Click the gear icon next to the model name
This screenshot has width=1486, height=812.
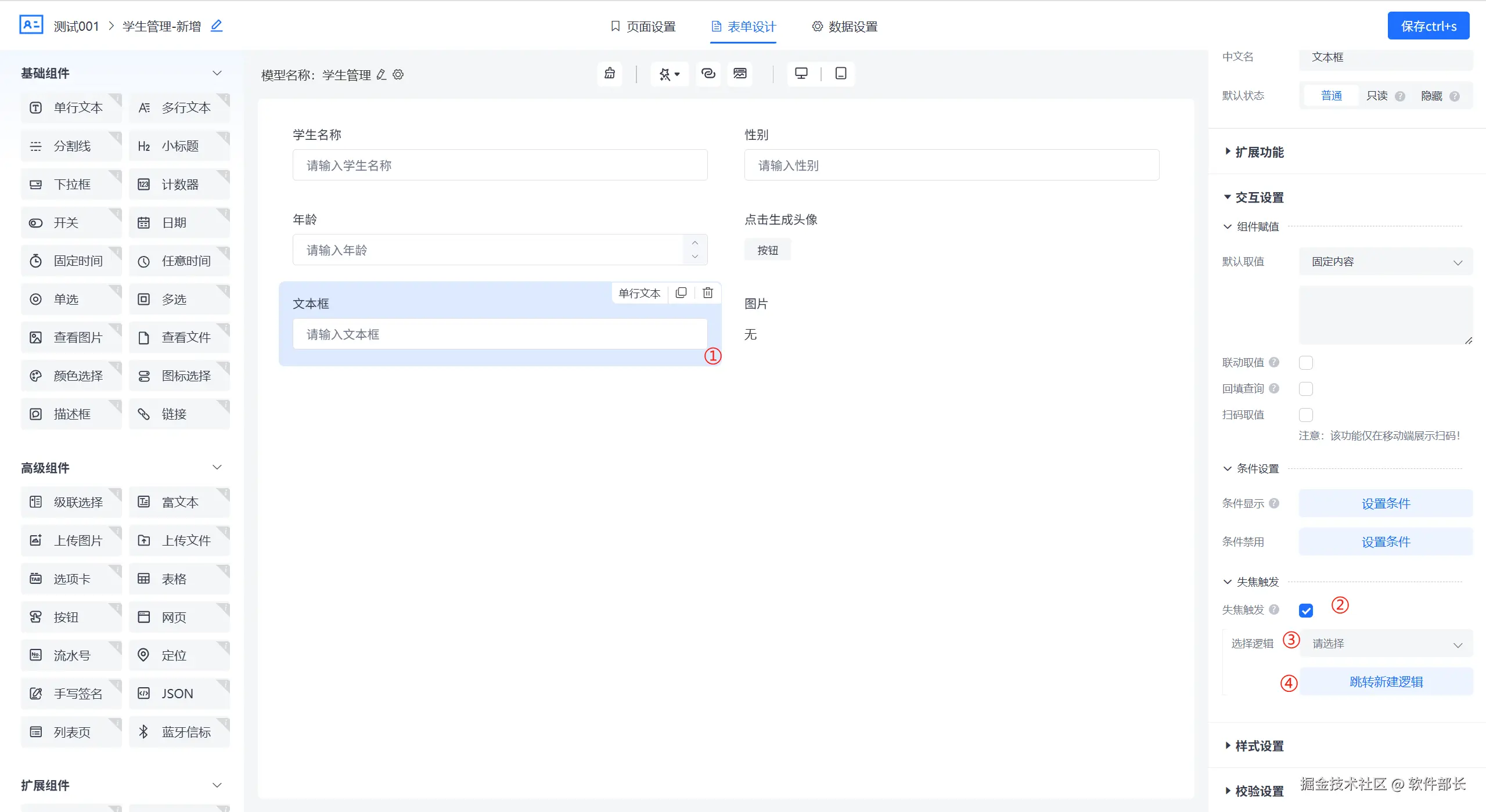(398, 75)
